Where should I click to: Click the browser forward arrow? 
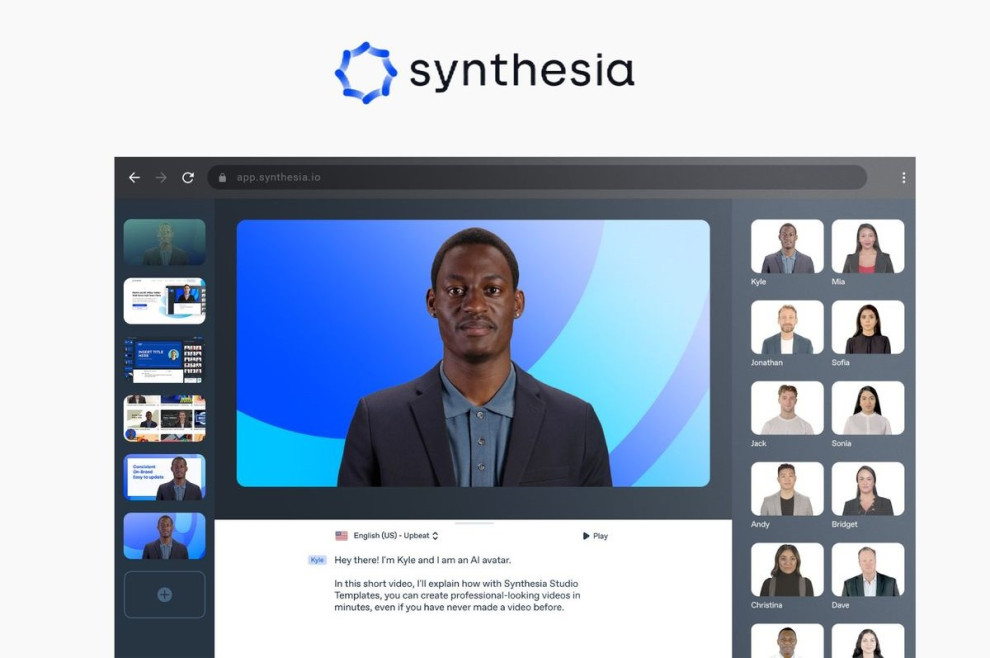(161, 177)
